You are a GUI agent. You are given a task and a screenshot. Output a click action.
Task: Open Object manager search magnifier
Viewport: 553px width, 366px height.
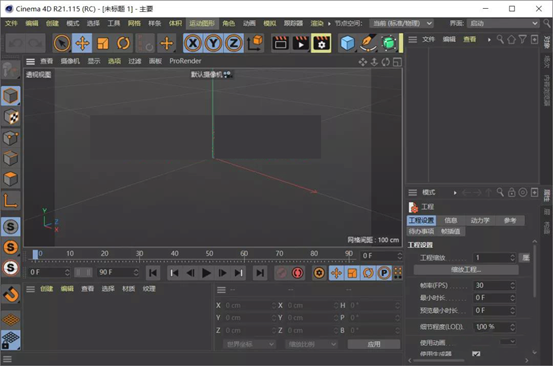click(500, 39)
